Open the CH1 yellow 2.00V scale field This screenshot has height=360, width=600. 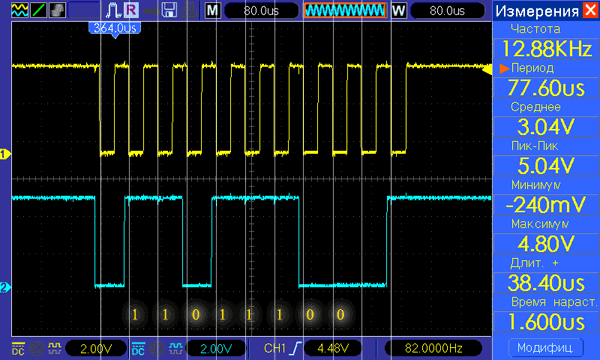(x=96, y=348)
